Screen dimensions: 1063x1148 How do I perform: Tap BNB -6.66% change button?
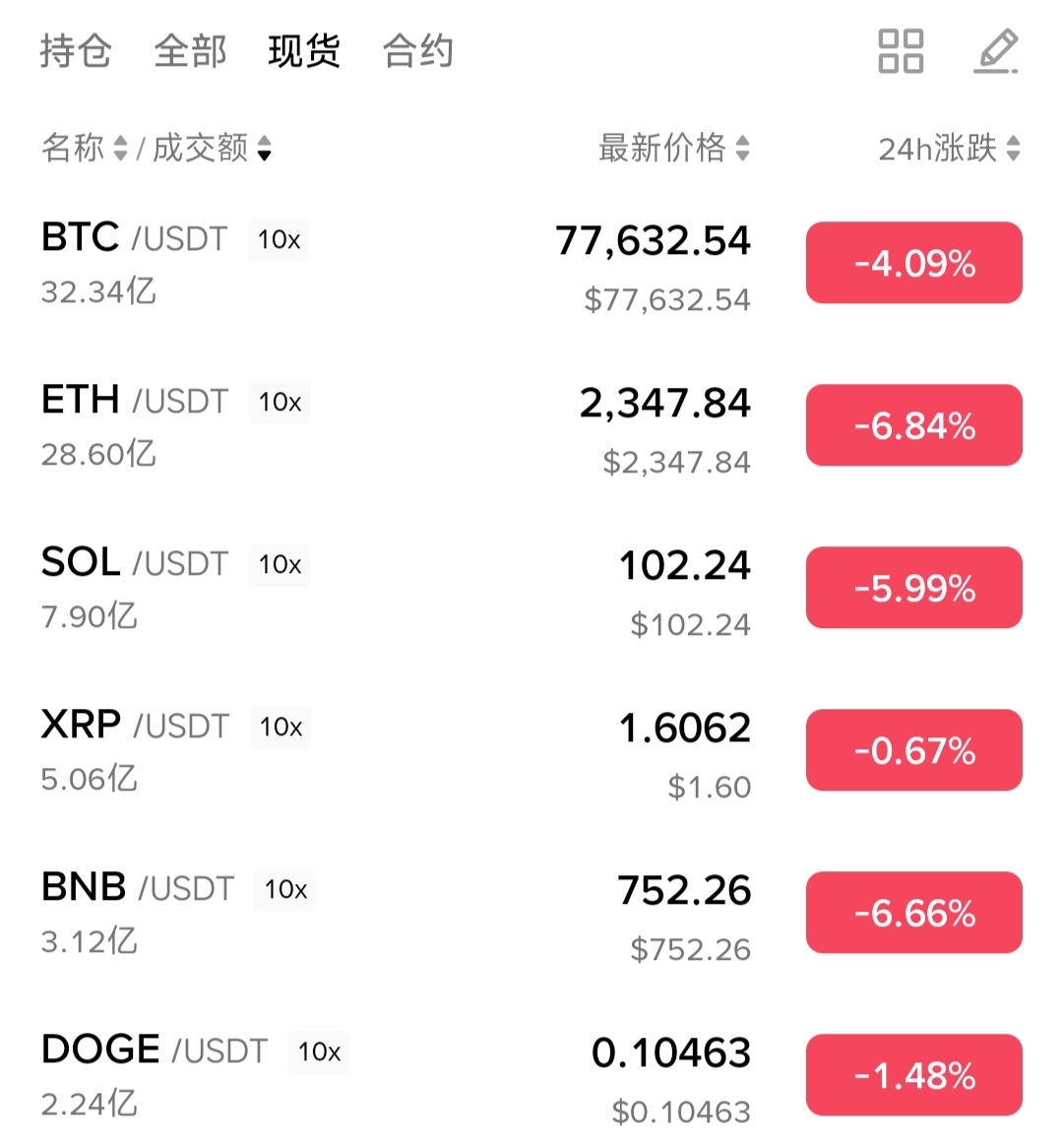913,913
